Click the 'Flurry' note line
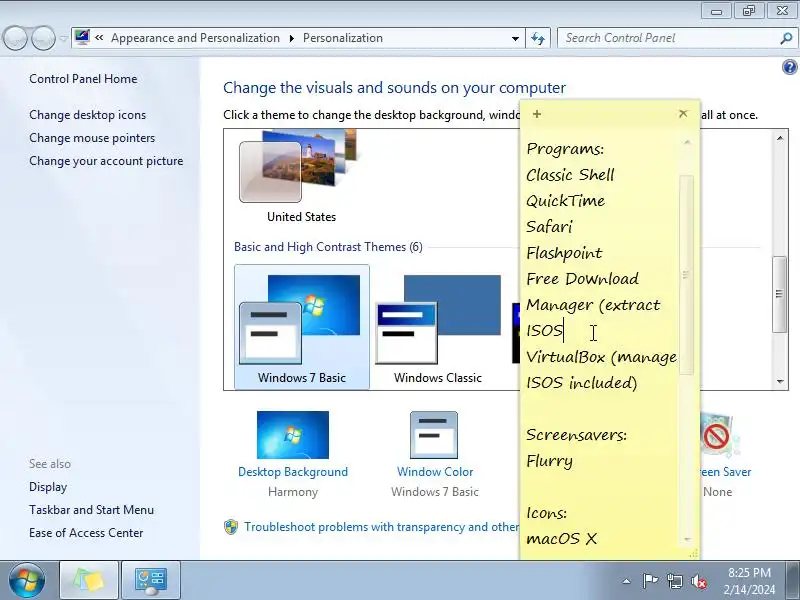This screenshot has height=600, width=800. 549,461
